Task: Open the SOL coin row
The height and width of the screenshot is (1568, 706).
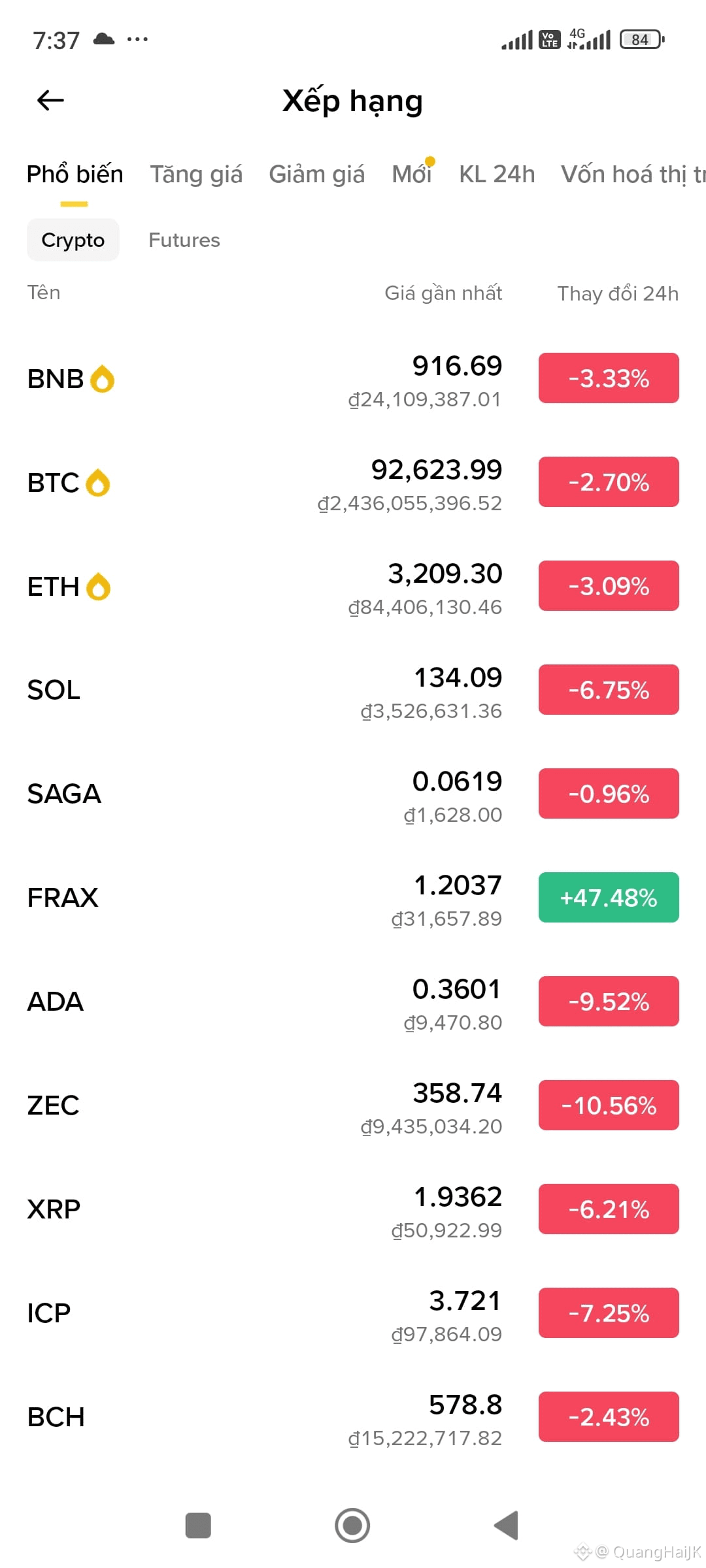Action: tap(353, 690)
